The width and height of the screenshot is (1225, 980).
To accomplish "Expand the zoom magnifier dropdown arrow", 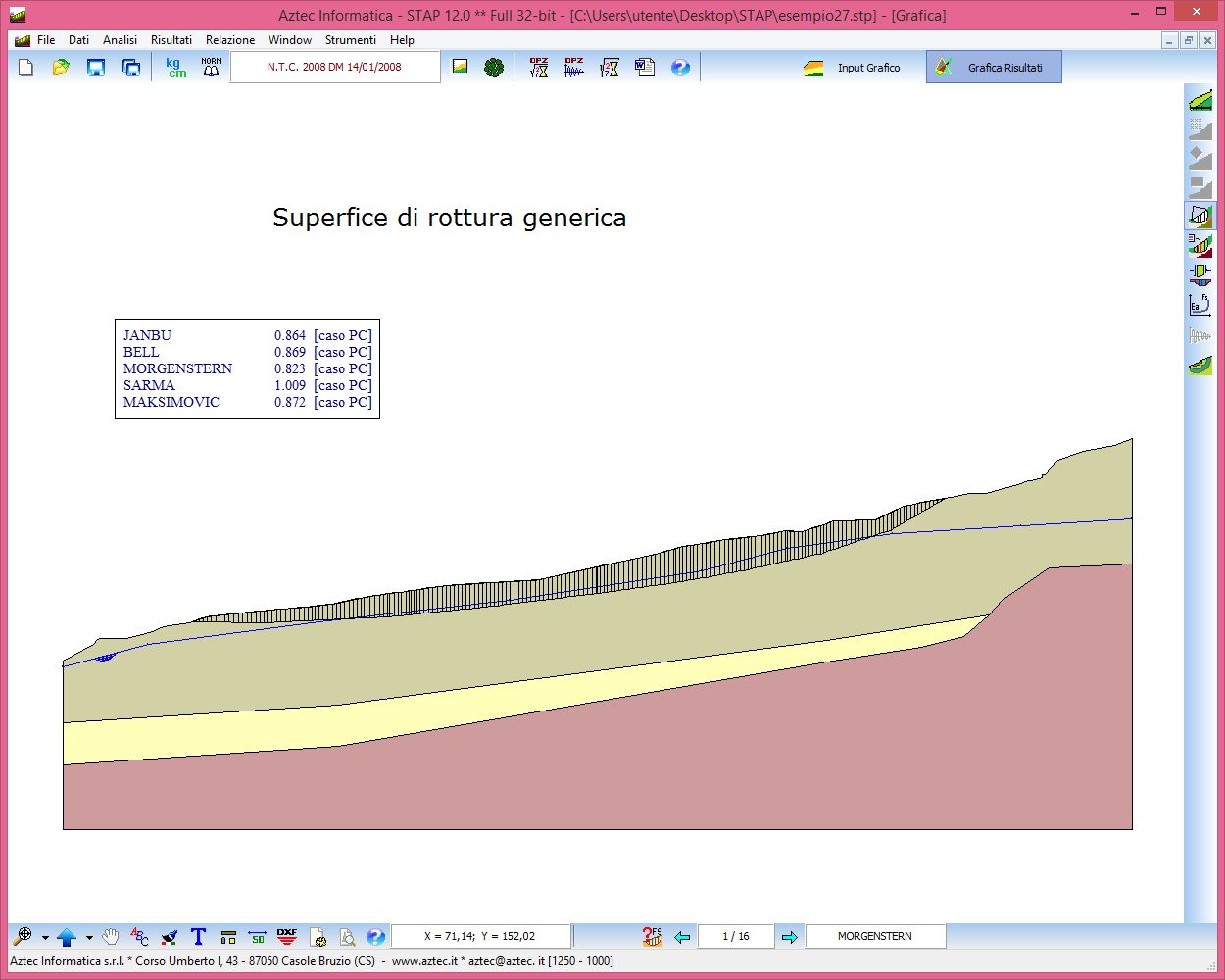I will pos(45,938).
